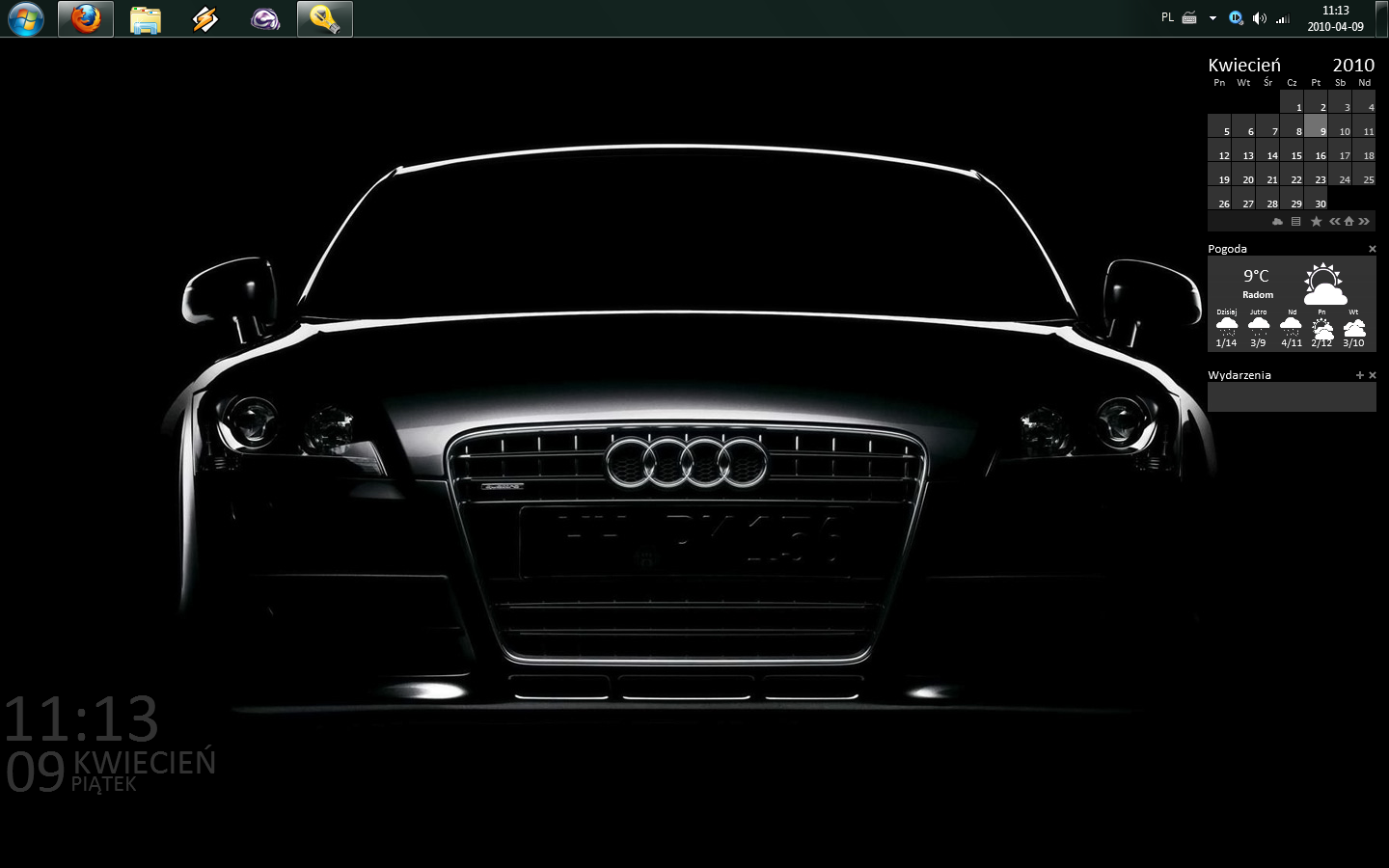Click the volume speaker tray icon
The image size is (1389, 868).
[1259, 18]
